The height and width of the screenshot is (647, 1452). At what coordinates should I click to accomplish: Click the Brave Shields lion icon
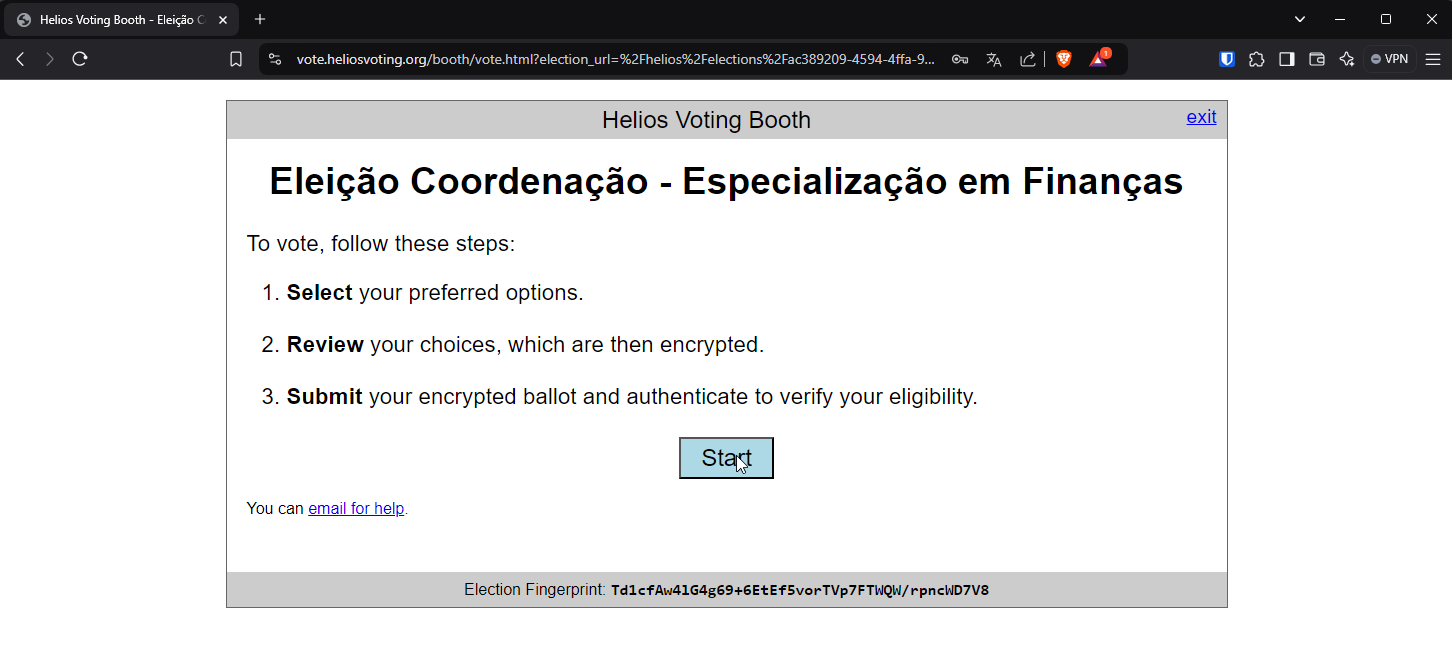[1064, 59]
